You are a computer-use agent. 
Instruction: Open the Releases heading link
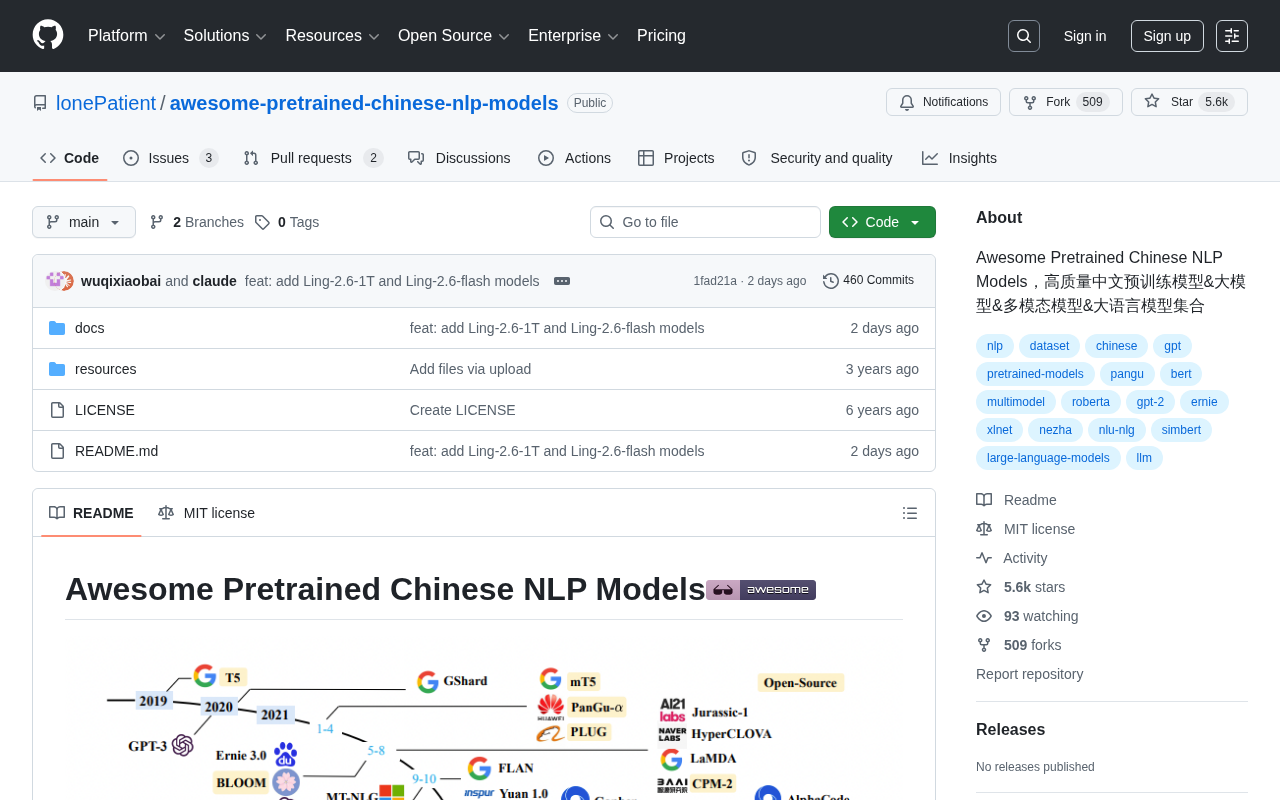(x=1010, y=730)
